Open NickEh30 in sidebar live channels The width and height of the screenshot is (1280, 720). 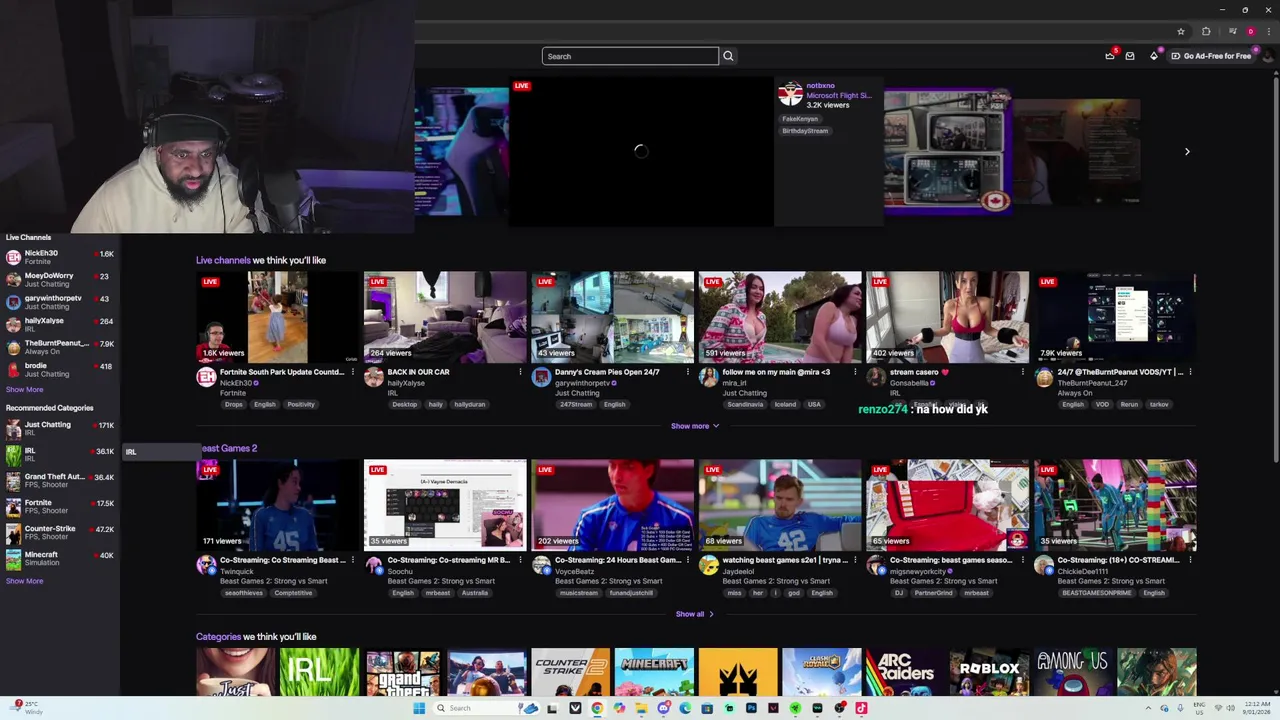(59, 257)
